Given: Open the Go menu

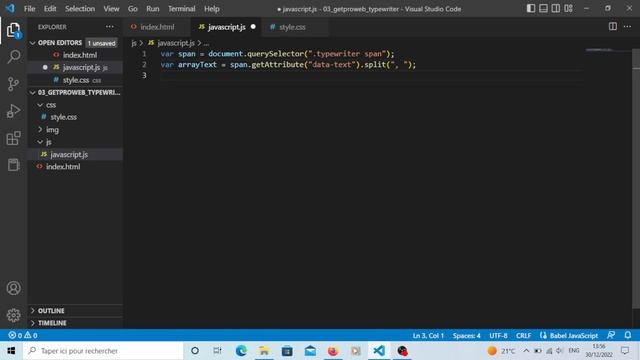Looking at the screenshot, I should (x=133, y=9).
